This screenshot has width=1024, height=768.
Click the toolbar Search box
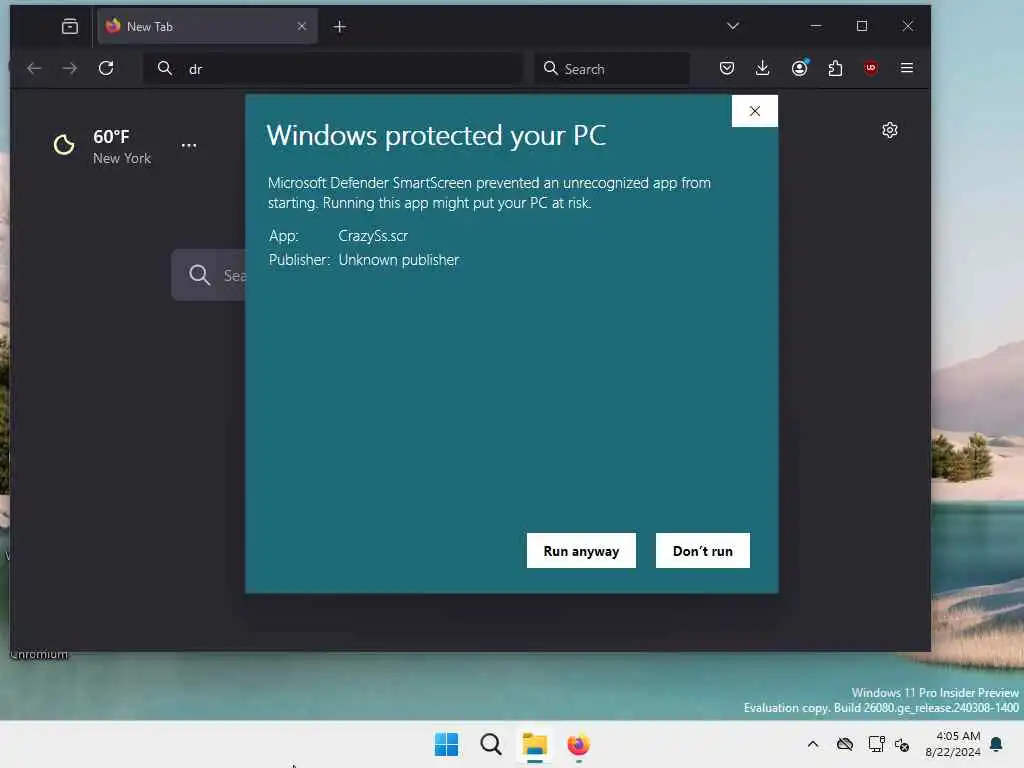612,68
